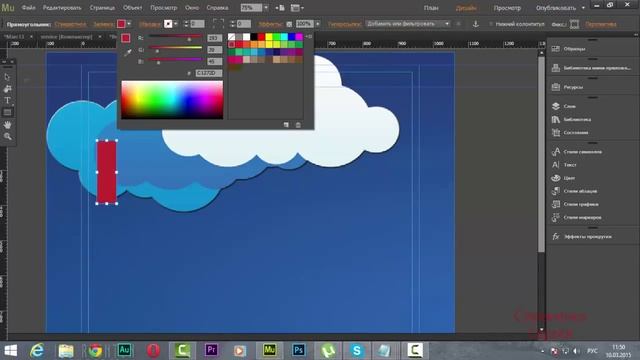The width and height of the screenshot is (640, 360).
Task: Click the red rectangle on the canvas
Action: click(107, 172)
